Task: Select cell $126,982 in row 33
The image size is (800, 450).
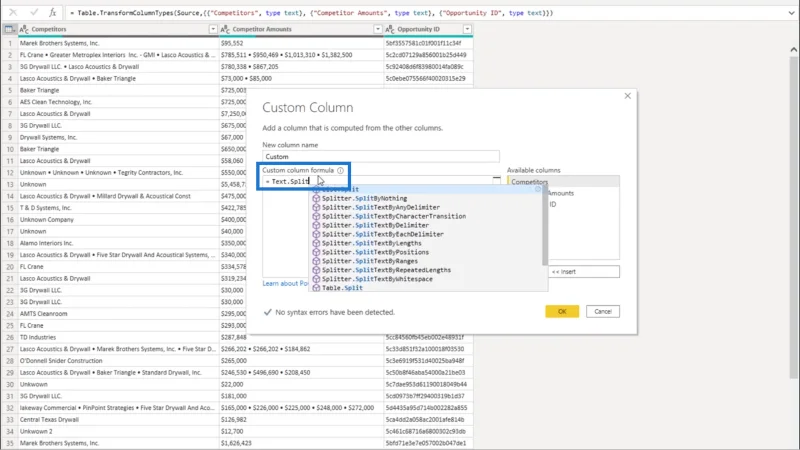Action: click(301, 419)
